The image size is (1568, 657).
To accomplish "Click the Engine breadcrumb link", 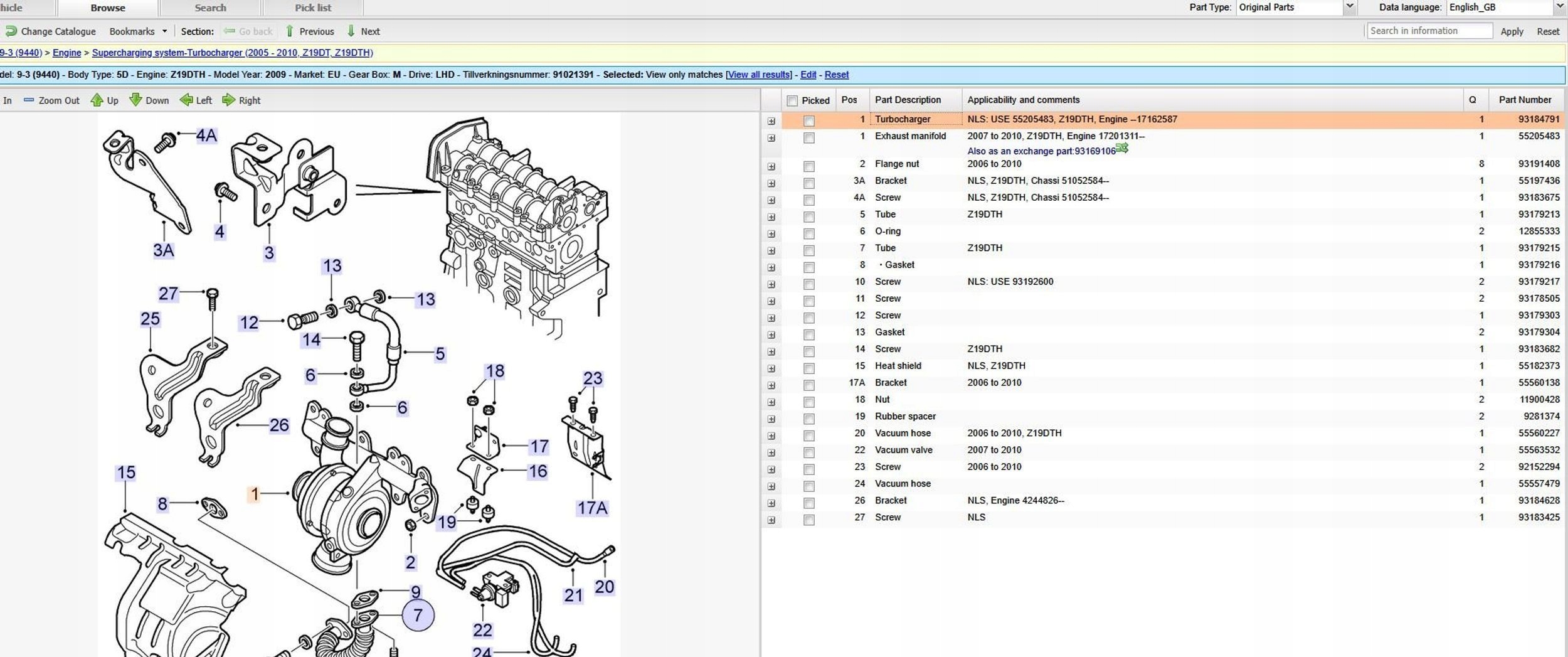I will coord(66,53).
